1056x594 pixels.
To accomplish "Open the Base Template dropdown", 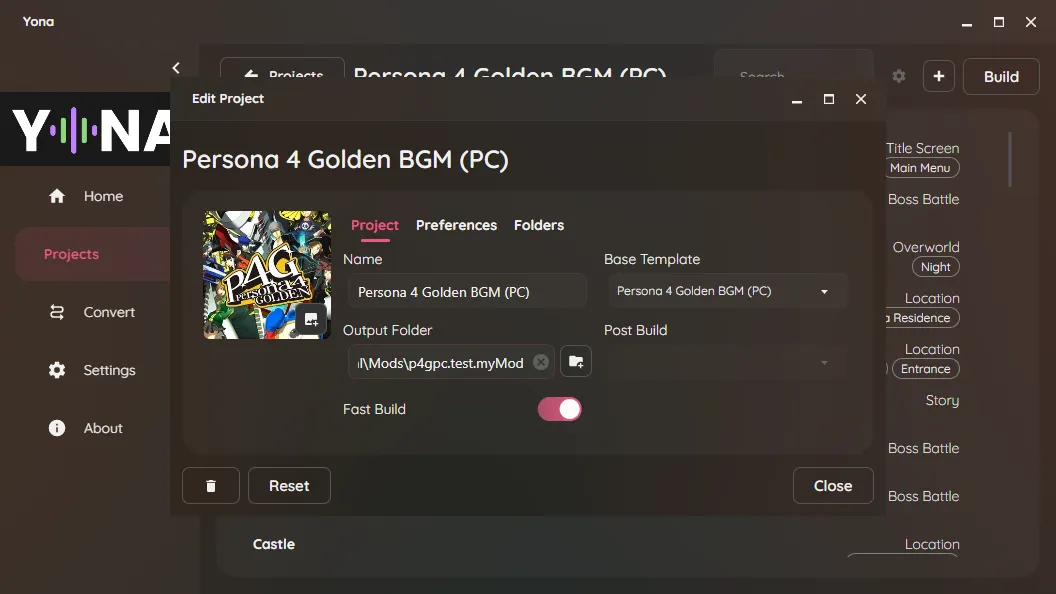I will pyautogui.click(x=727, y=291).
